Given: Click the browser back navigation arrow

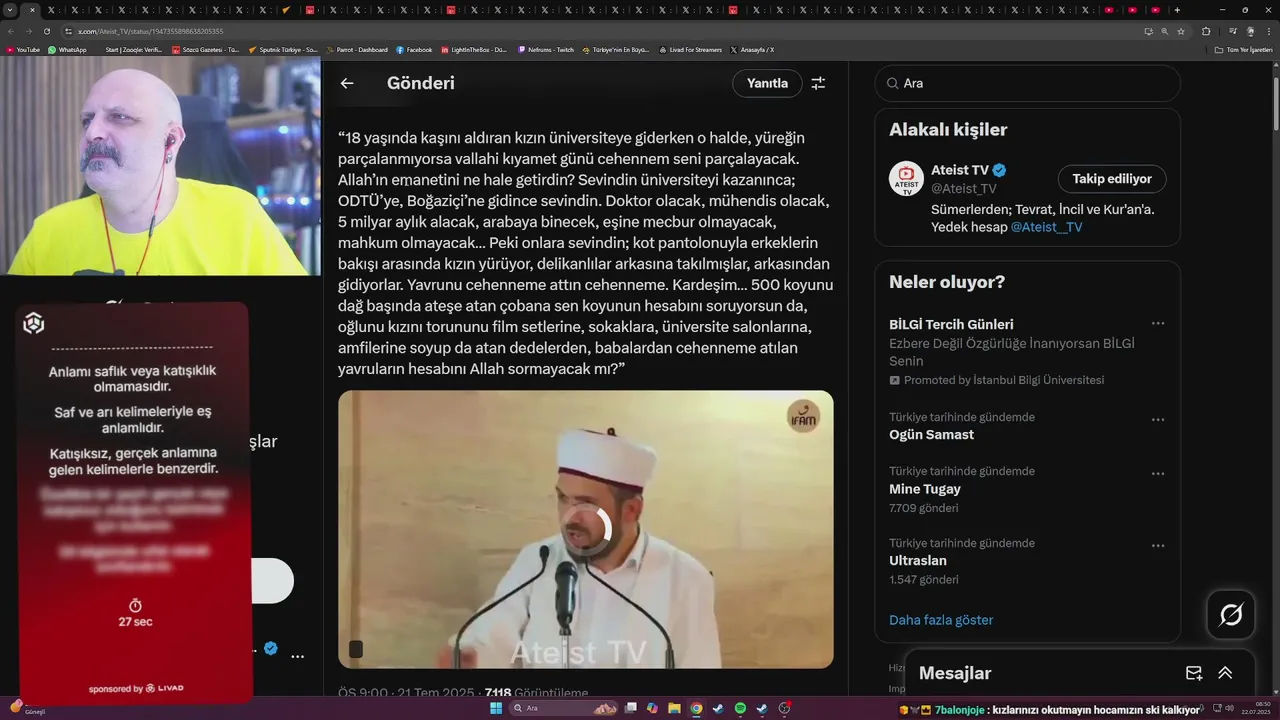Looking at the screenshot, I should (x=10, y=31).
